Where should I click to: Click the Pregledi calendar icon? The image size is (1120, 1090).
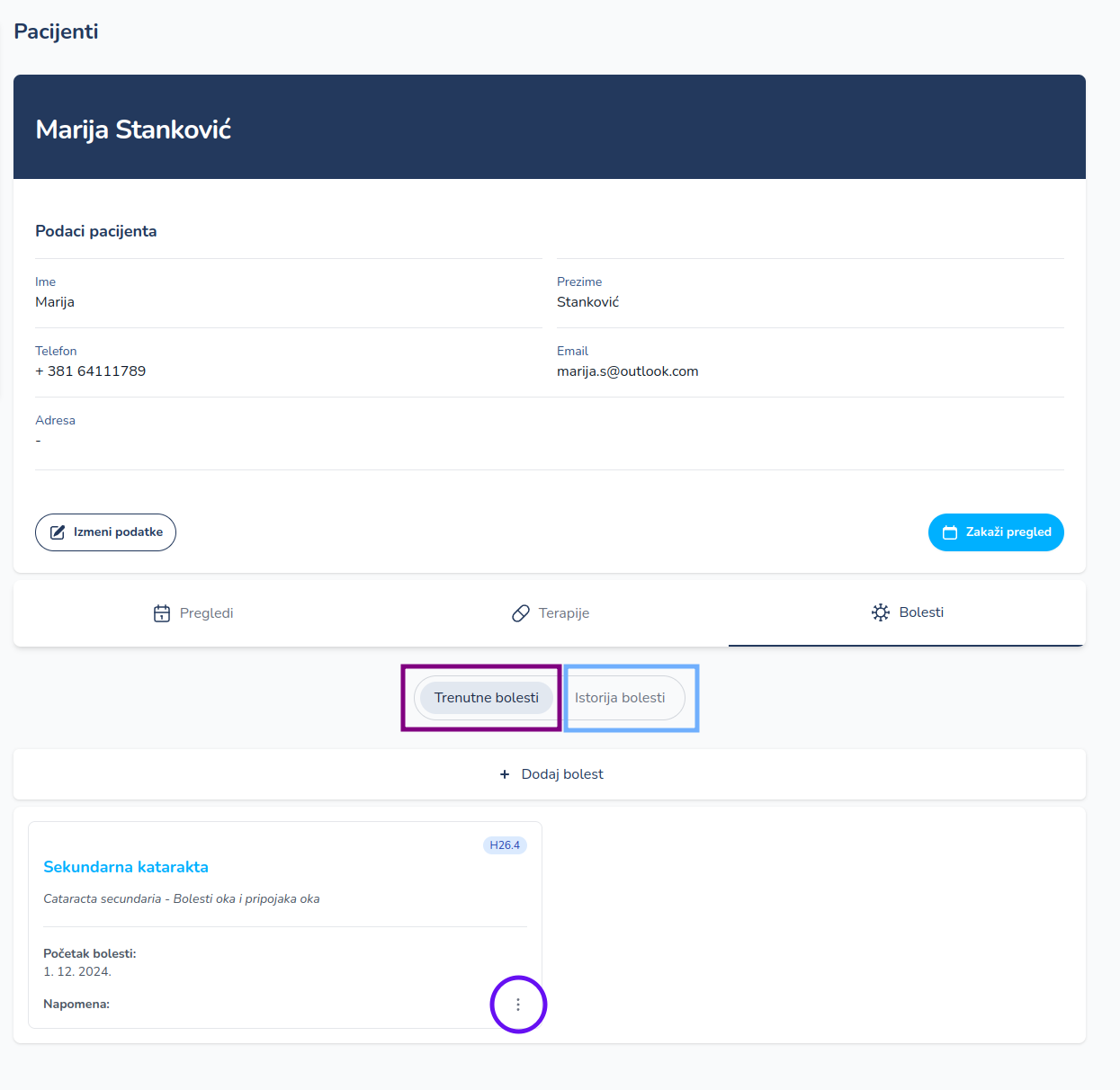point(162,613)
